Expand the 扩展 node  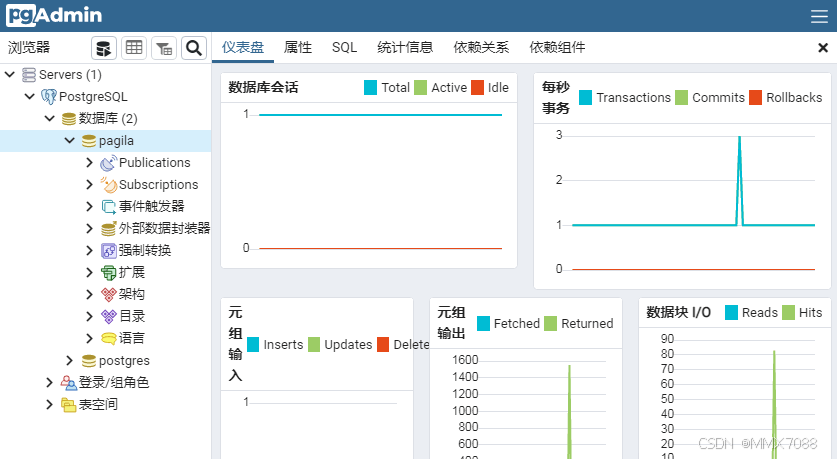point(90,273)
